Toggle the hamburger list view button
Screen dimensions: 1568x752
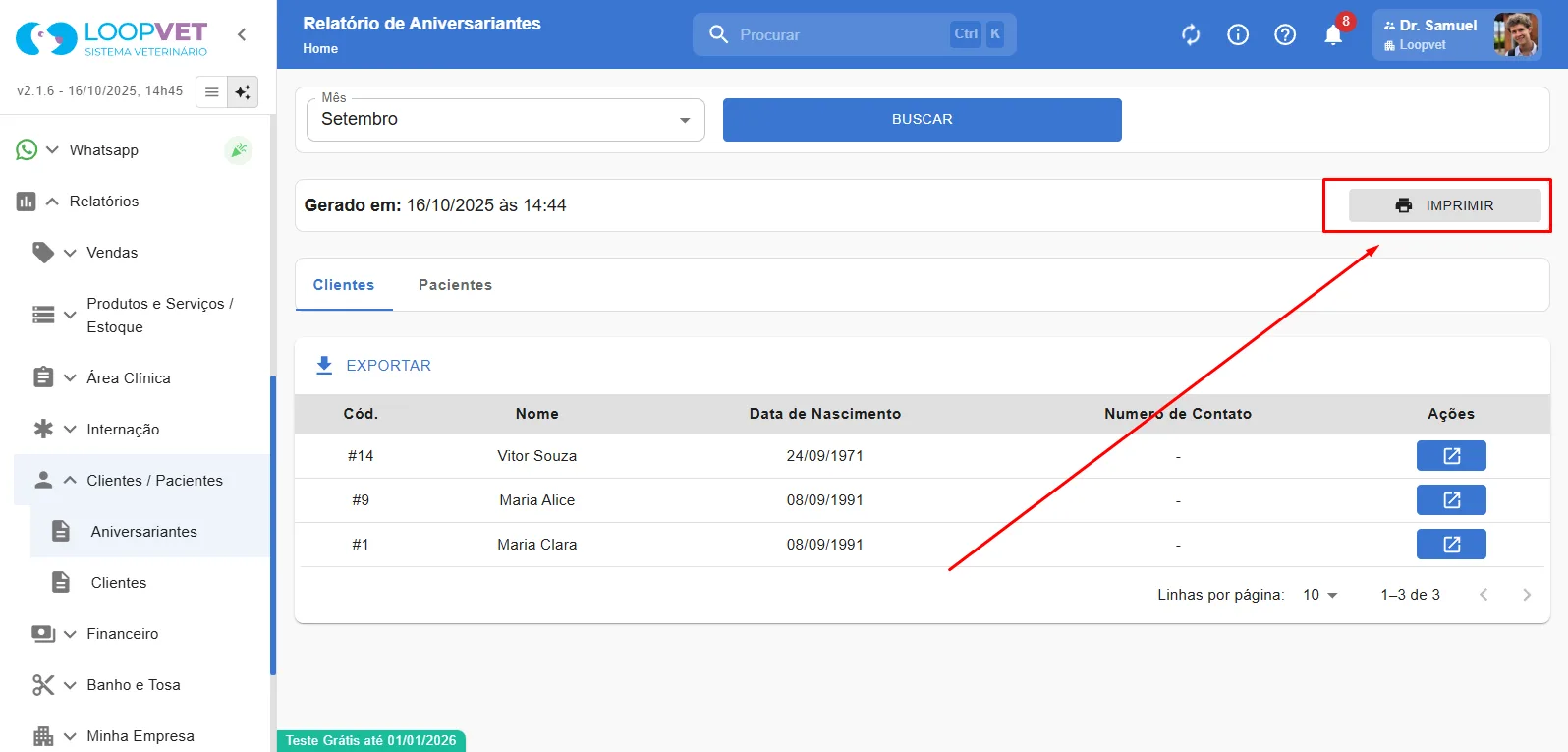(x=211, y=91)
